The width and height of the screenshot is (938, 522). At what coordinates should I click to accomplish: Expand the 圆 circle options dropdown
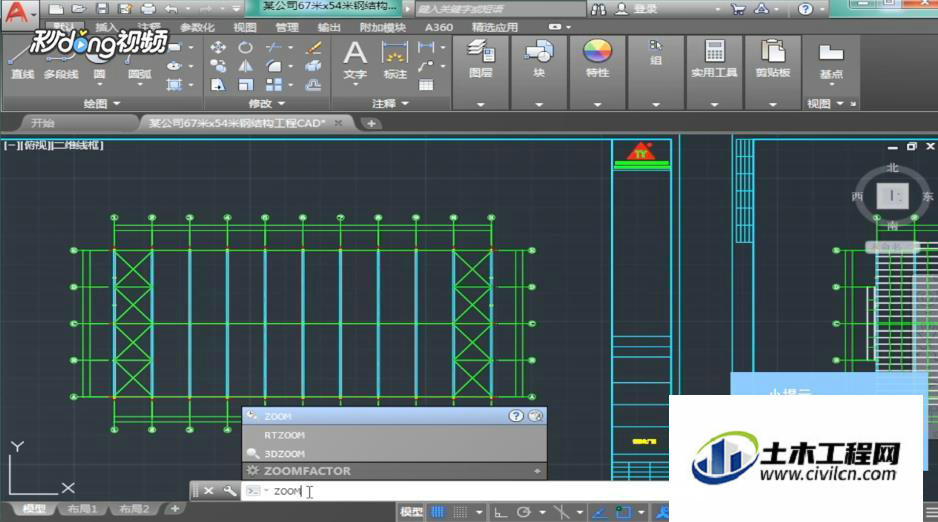coord(99,85)
